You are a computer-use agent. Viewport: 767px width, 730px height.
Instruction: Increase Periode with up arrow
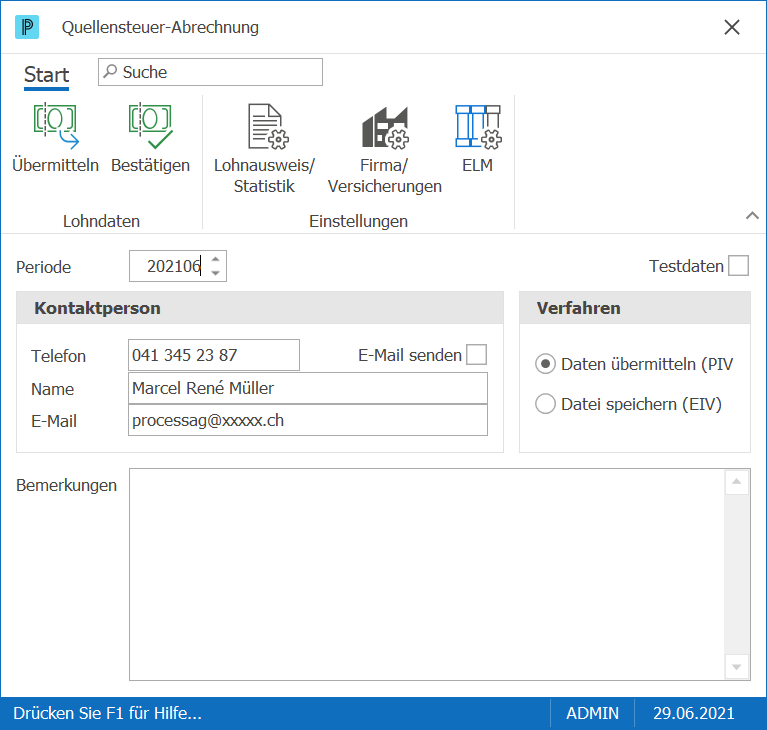tap(216, 259)
